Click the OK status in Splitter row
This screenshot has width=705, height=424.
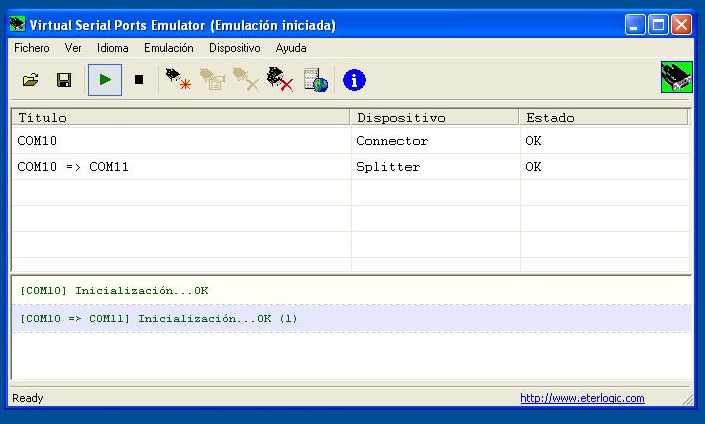[533, 167]
